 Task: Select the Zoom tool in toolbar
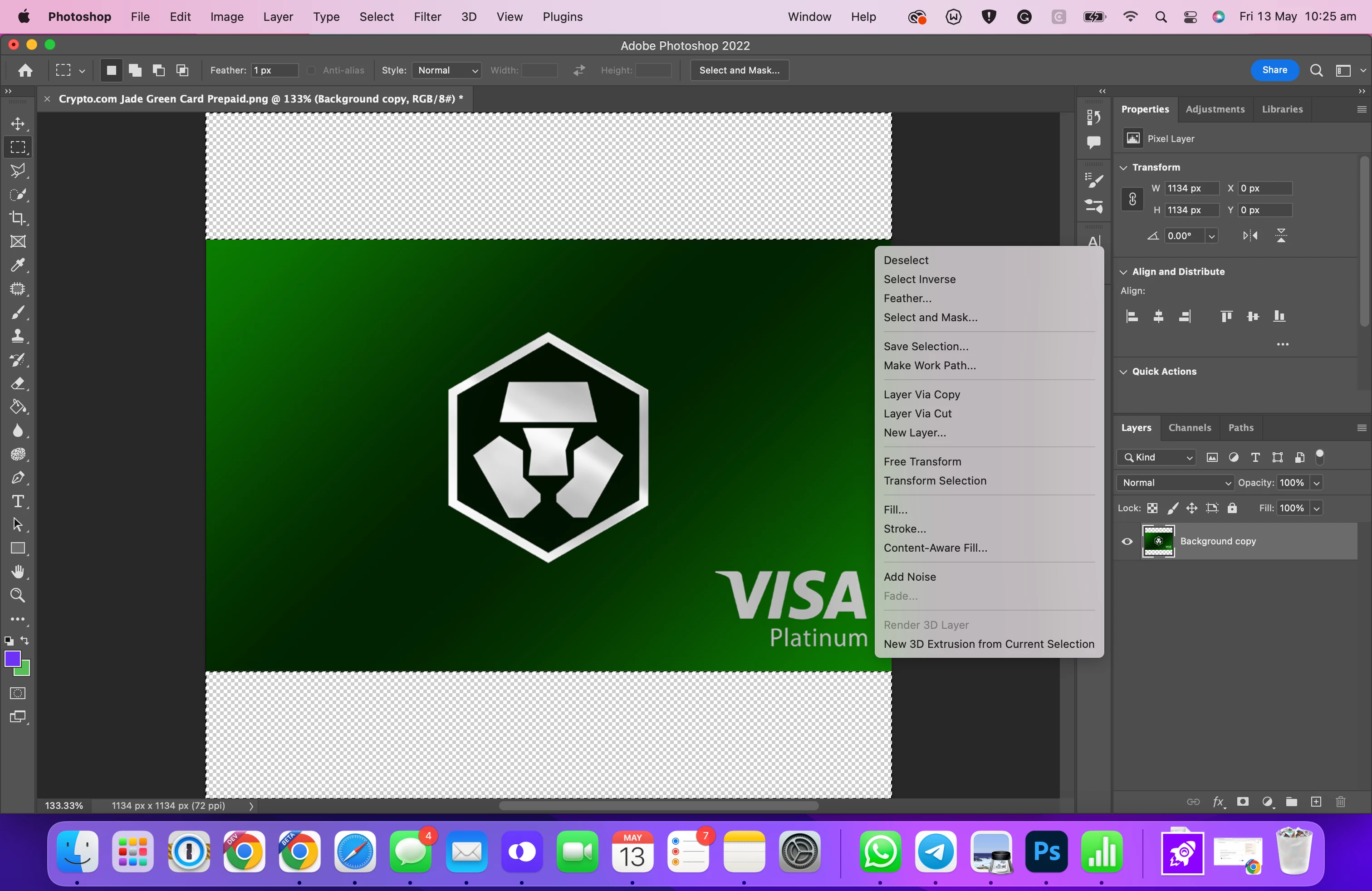[x=18, y=595]
